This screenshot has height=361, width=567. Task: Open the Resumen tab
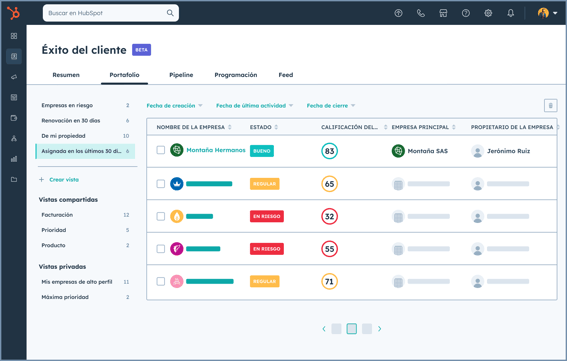(66, 75)
